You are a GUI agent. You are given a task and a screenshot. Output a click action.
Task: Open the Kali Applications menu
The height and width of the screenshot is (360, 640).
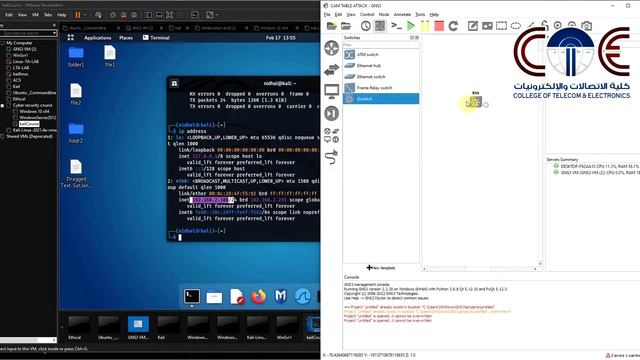[x=98, y=38]
